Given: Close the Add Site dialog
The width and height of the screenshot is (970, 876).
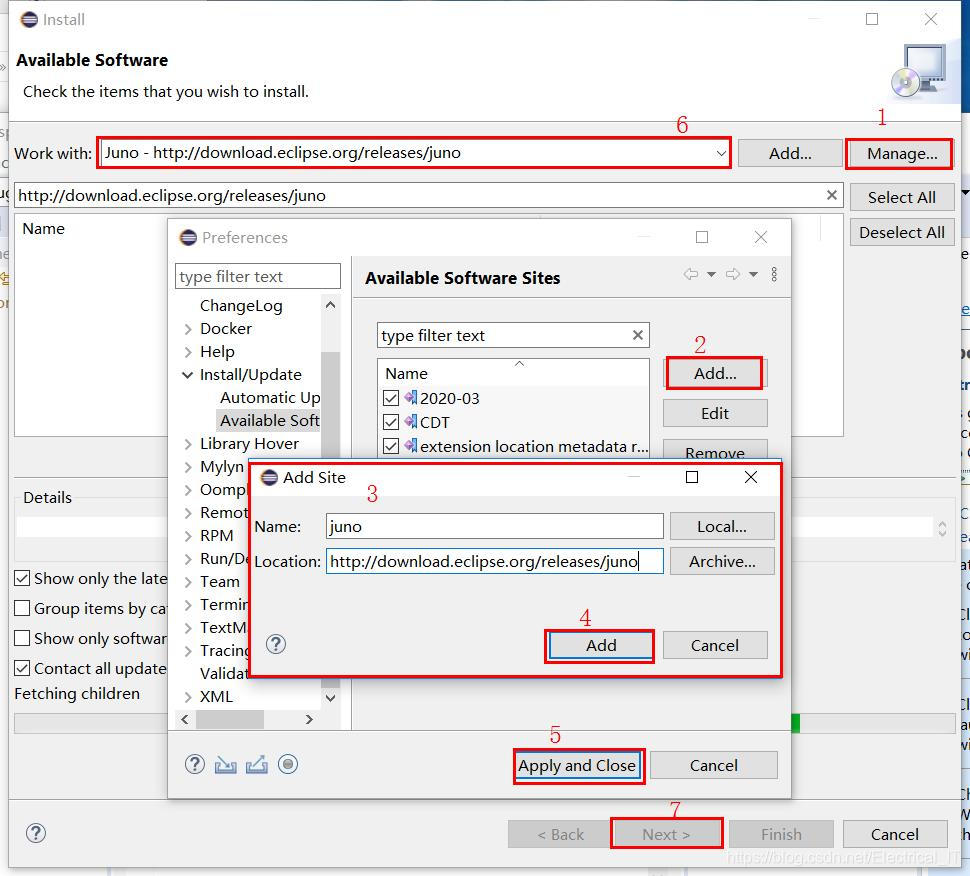Looking at the screenshot, I should pos(751,477).
